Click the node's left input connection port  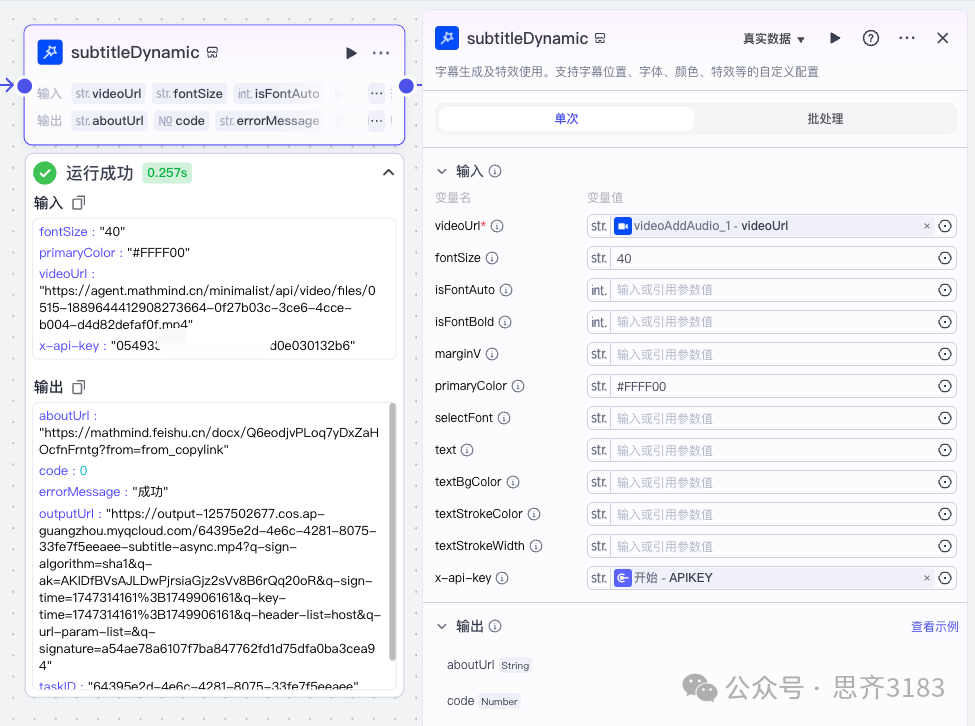(25, 86)
